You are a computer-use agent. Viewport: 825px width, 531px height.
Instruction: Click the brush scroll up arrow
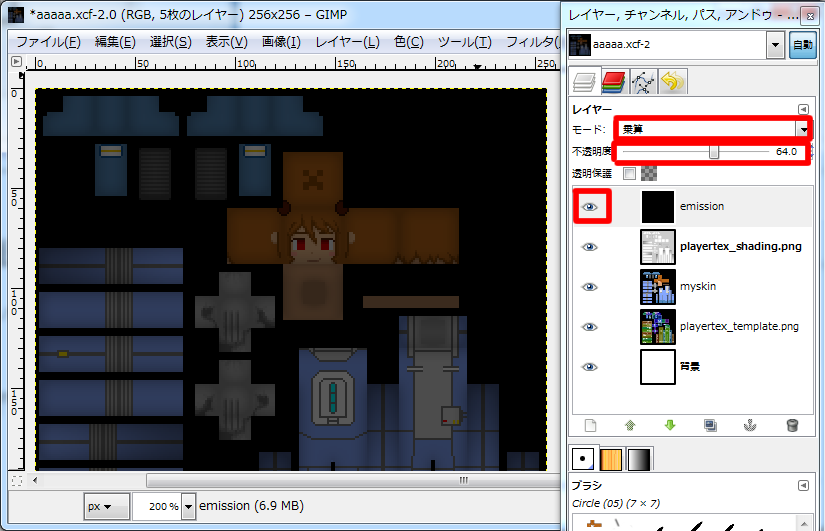[804, 523]
